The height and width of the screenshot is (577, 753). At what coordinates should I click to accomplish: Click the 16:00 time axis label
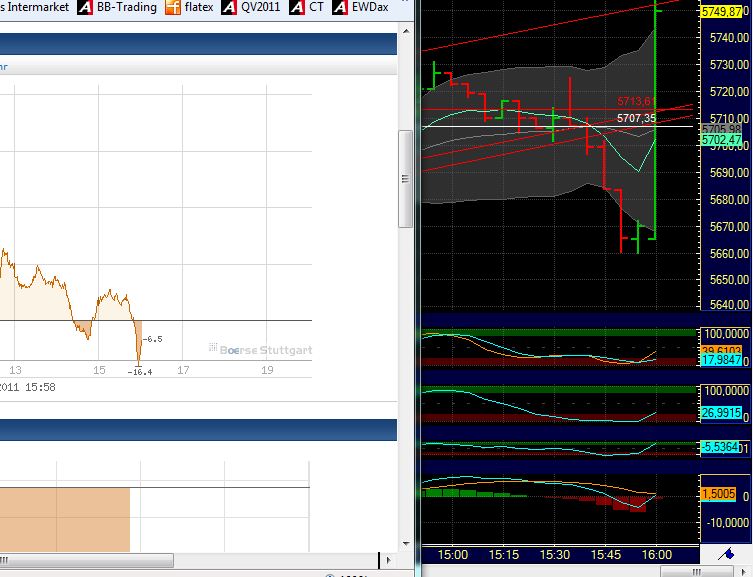(x=657, y=555)
